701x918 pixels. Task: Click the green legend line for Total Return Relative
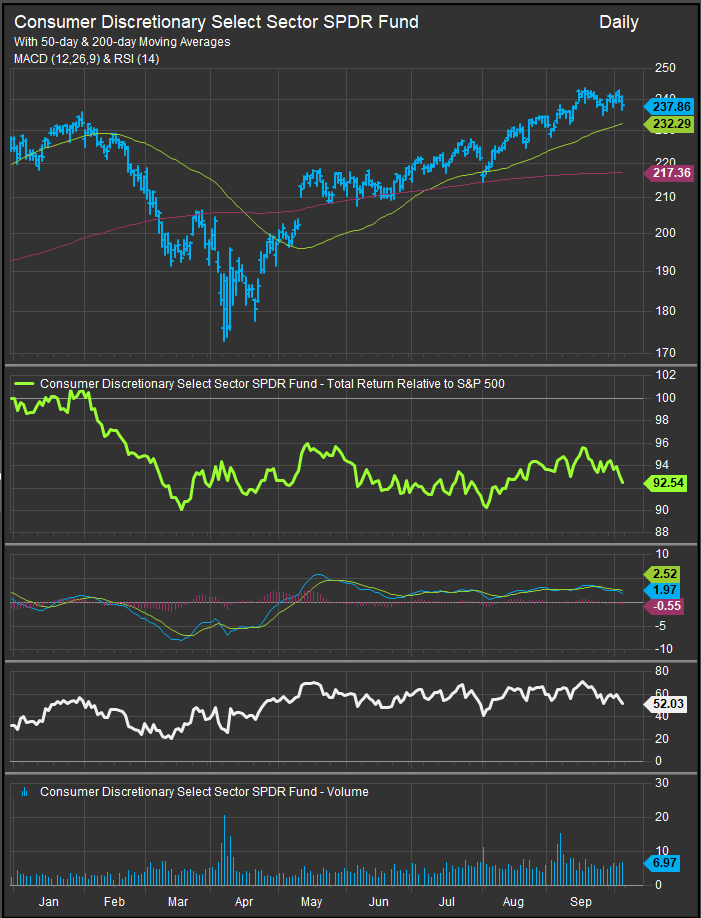click(25, 383)
